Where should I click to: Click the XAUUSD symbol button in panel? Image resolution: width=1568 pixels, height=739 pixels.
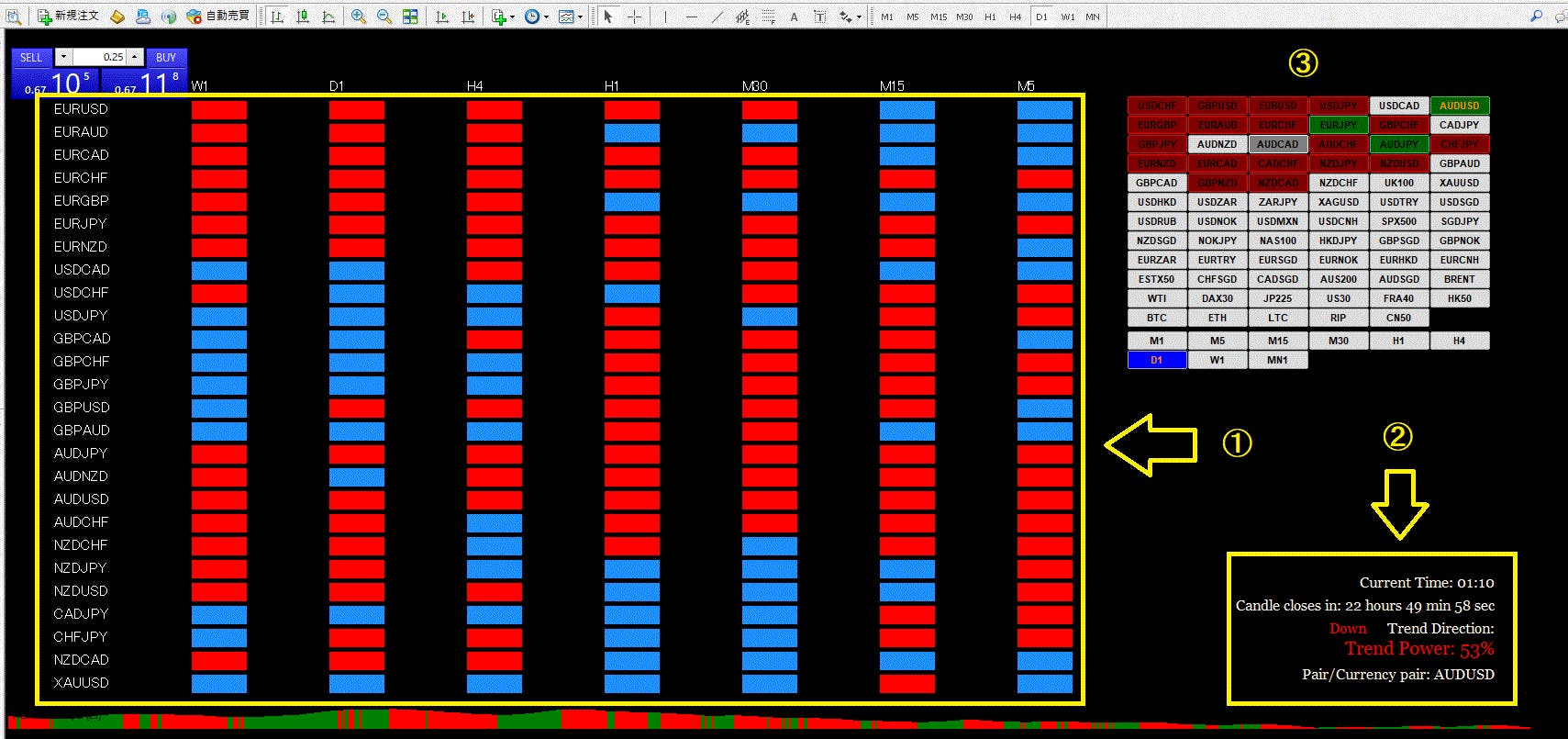pos(1459,183)
